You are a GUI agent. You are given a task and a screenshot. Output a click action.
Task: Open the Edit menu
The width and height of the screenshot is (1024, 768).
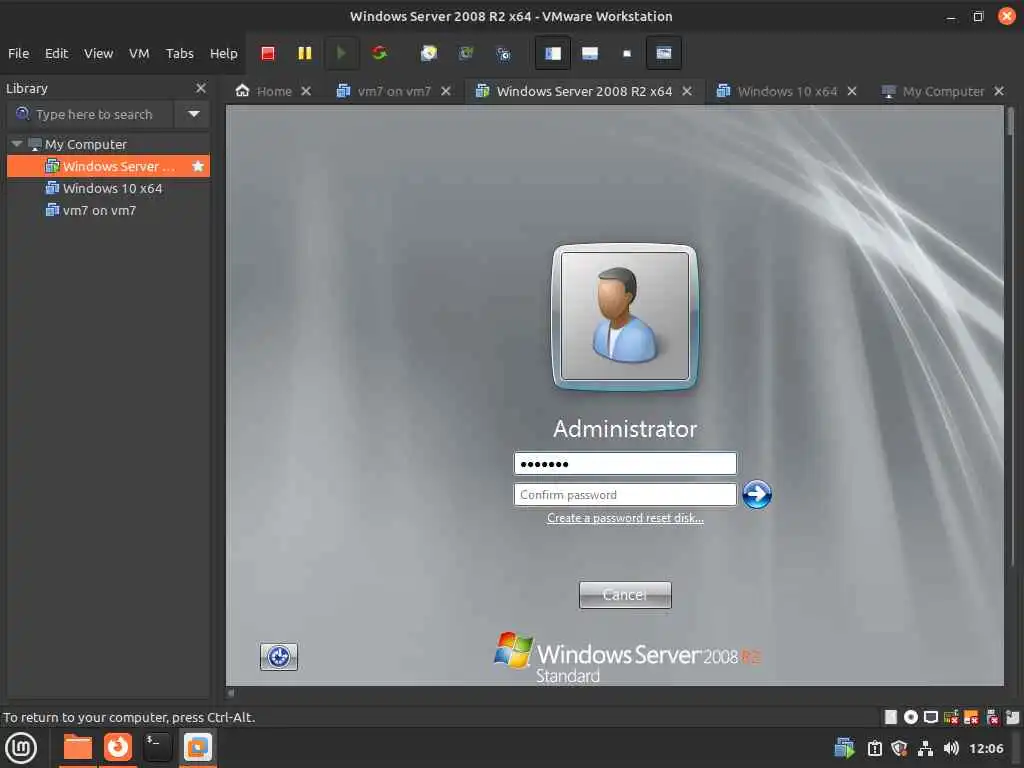(x=56, y=54)
